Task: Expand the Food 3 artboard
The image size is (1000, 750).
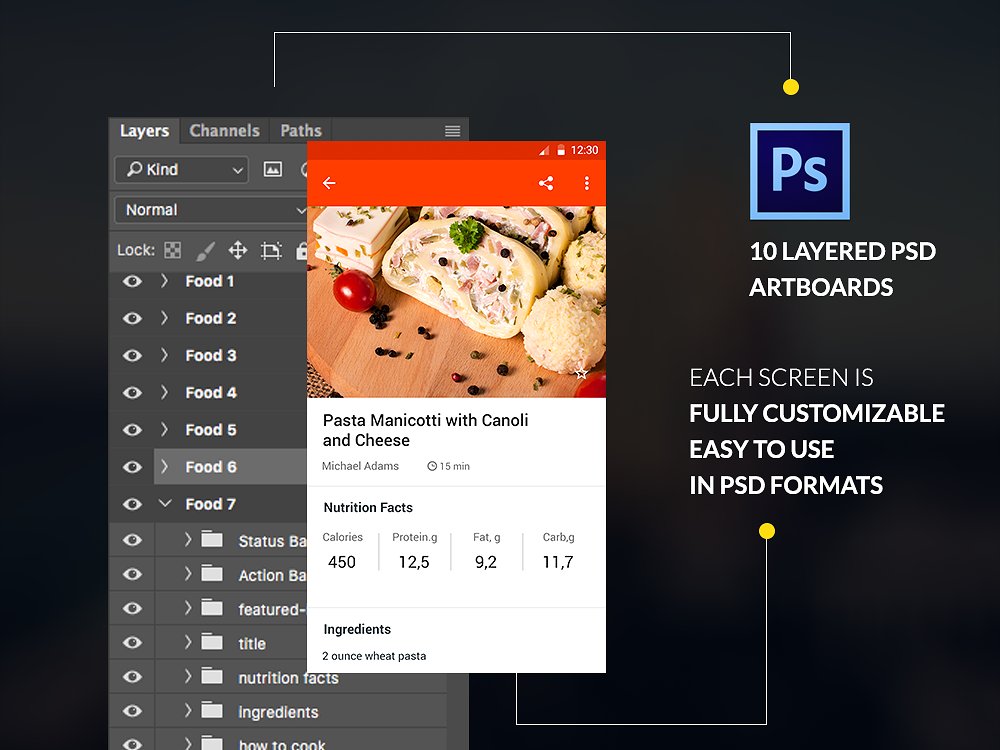Action: coord(165,355)
